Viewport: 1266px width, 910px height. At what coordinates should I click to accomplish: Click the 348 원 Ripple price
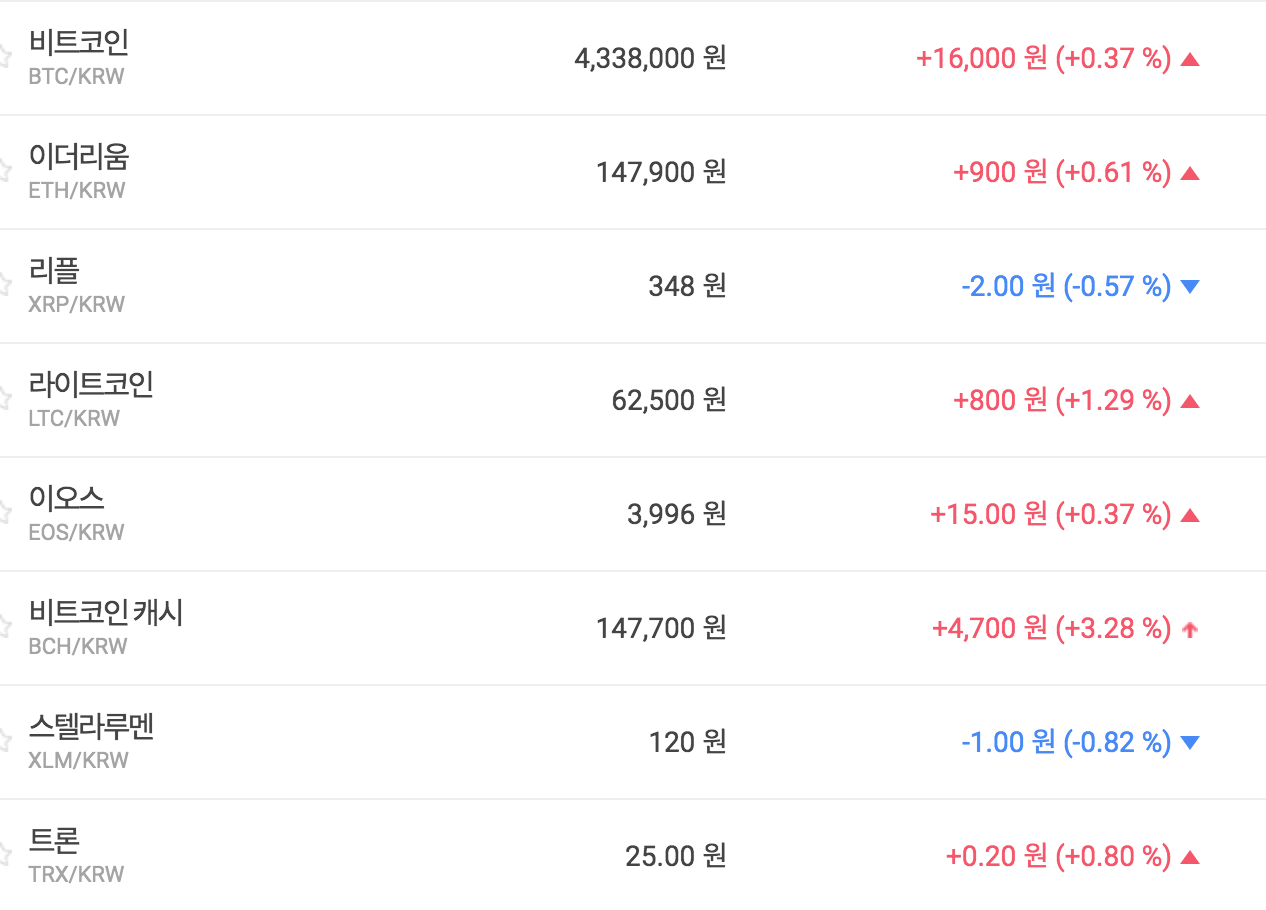point(686,286)
